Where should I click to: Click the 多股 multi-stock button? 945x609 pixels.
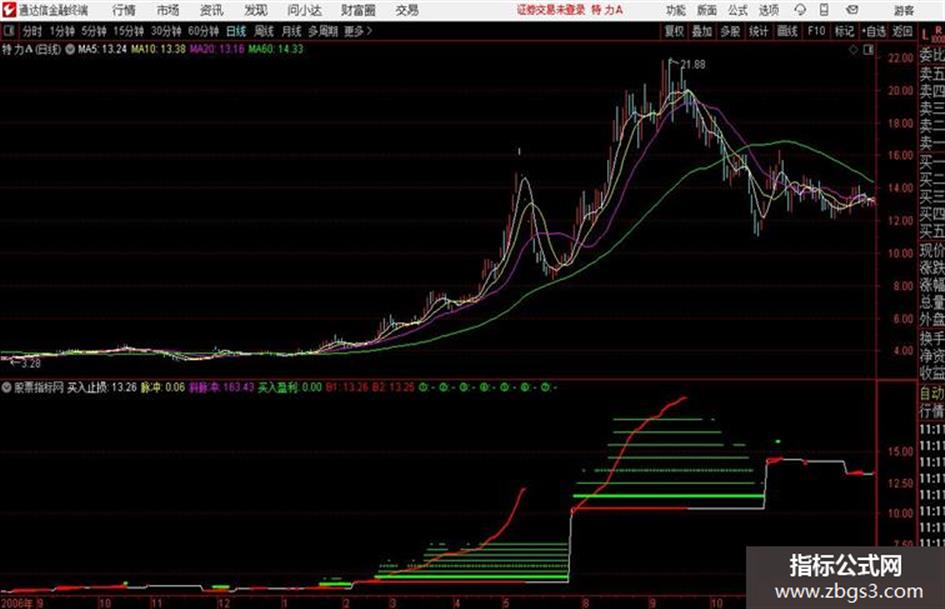(730, 31)
